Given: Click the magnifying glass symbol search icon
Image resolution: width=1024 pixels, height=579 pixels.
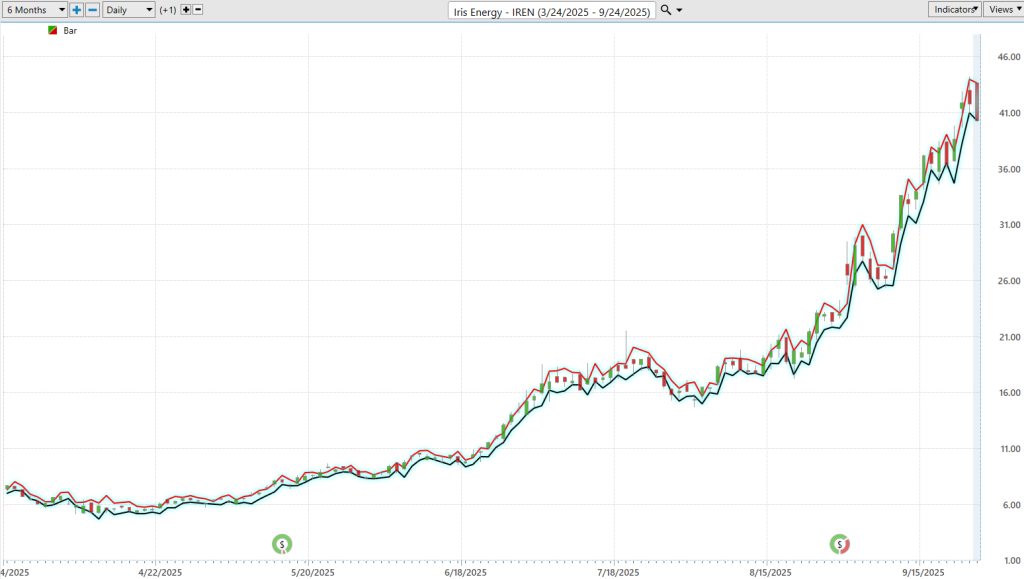Looking at the screenshot, I should tap(667, 9).
